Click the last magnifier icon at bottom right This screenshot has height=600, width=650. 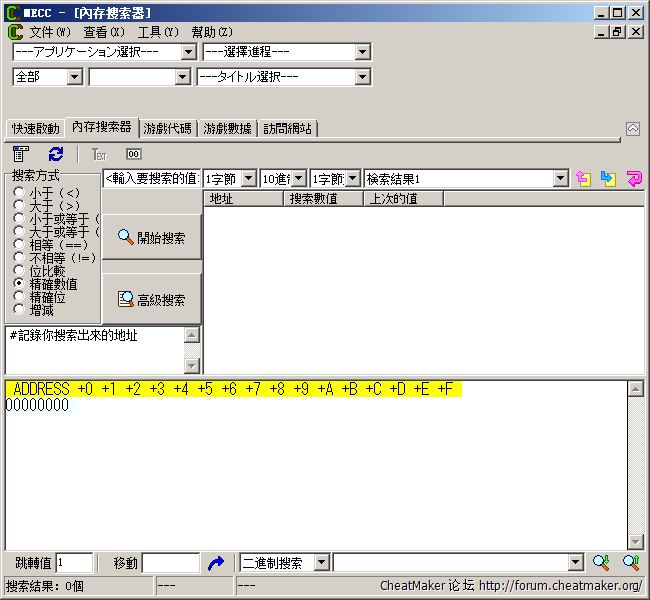click(x=631, y=563)
